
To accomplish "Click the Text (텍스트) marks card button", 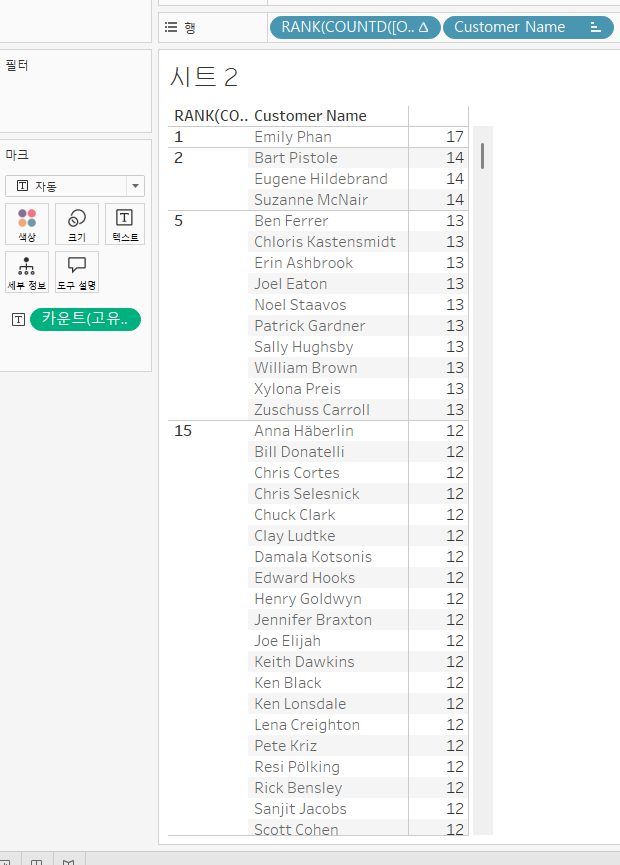I will point(125,223).
